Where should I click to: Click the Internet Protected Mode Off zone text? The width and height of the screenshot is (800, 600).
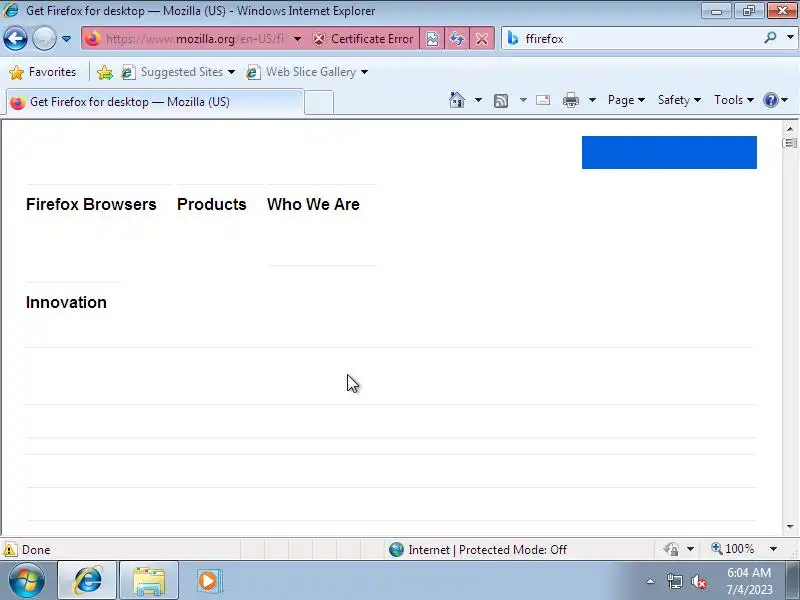[x=487, y=549]
